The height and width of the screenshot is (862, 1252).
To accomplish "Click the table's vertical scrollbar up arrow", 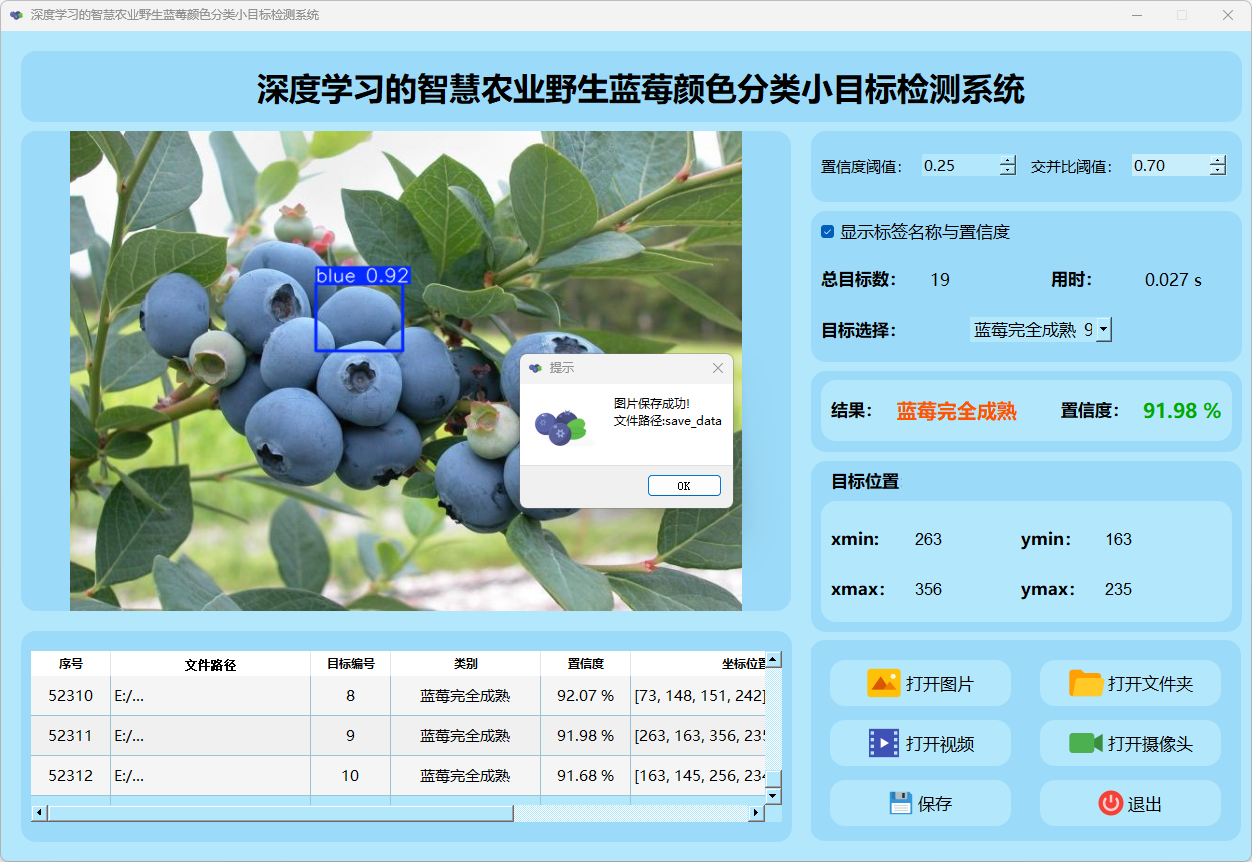I will click(x=773, y=660).
